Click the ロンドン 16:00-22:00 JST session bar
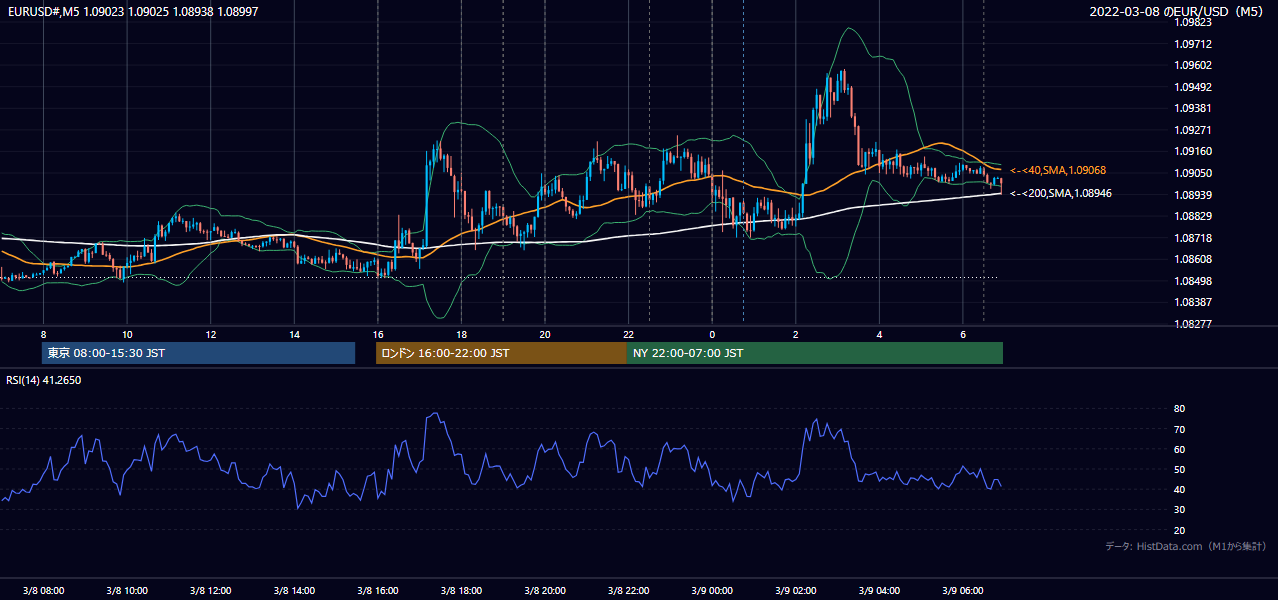Viewport: 1278px width, 600px height. pyautogui.click(x=501, y=353)
